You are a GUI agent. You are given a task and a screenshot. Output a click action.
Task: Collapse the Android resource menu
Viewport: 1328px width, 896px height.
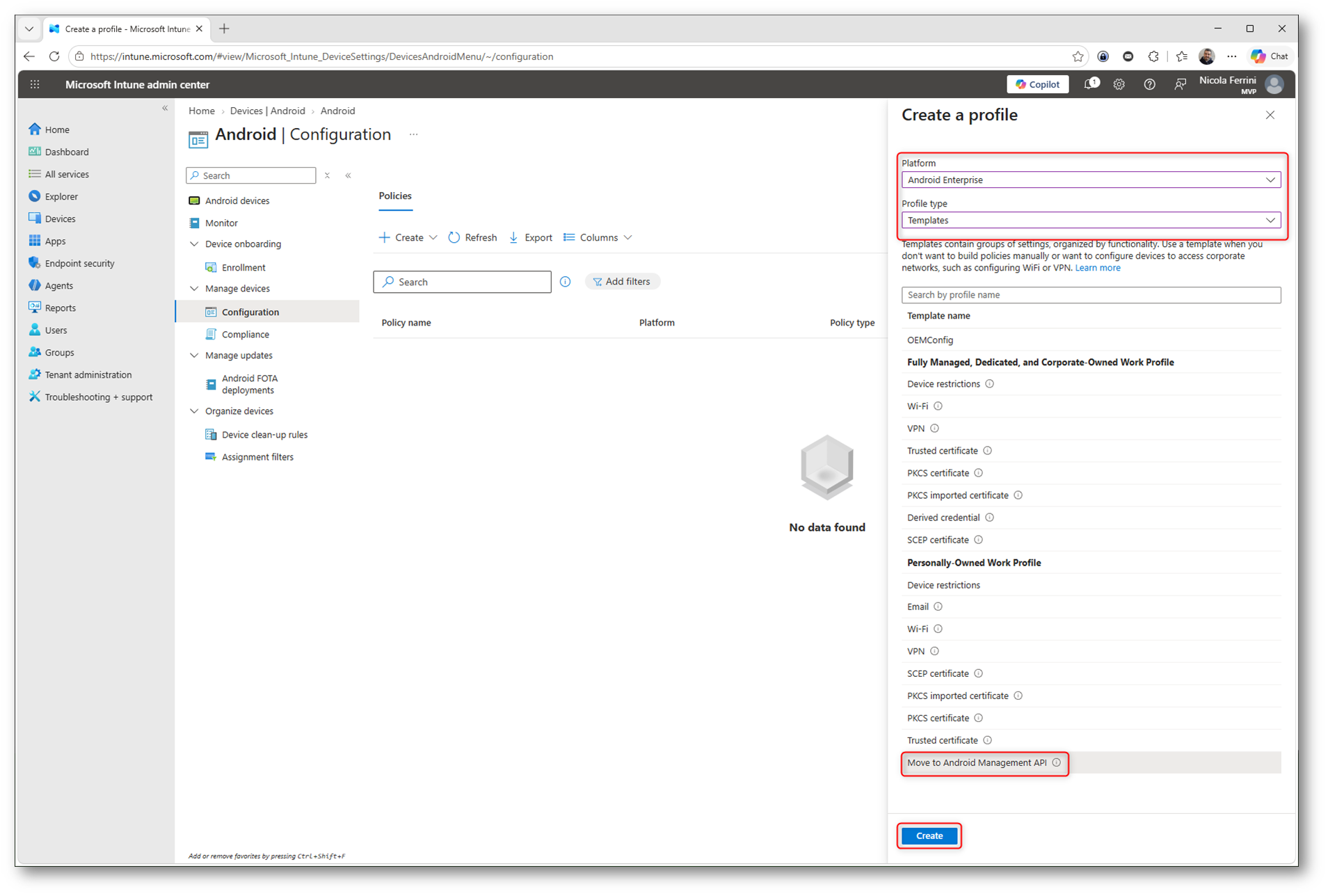point(348,175)
